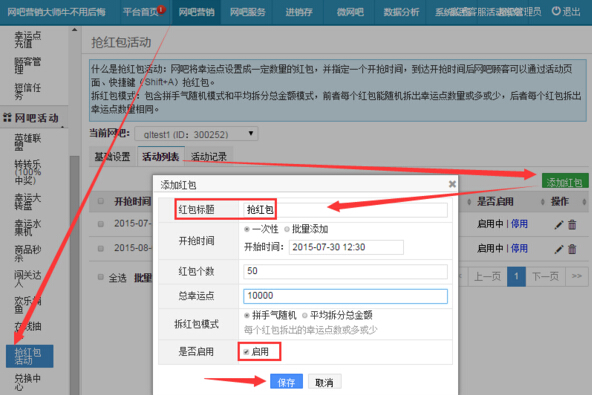The image size is (592, 395).
Task: Select the 批量添加 radio option
Action: 287,229
